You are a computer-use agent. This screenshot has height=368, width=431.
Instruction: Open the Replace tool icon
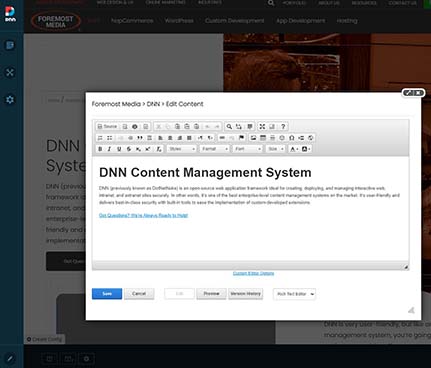239,127
